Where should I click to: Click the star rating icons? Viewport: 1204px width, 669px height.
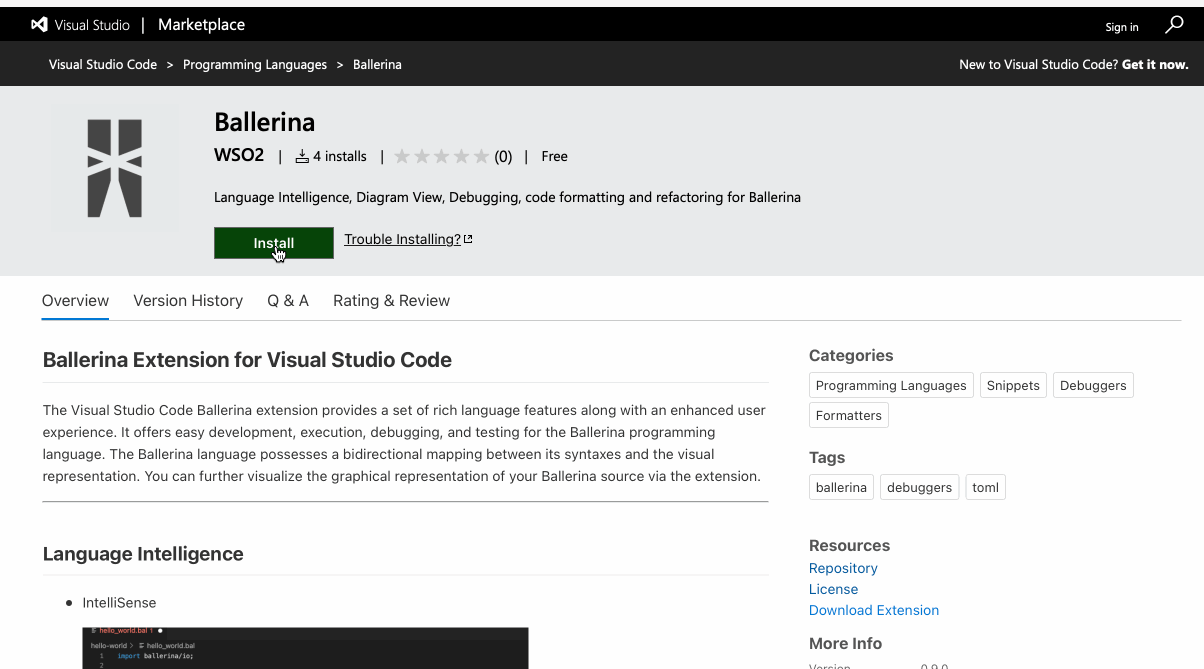(x=441, y=156)
